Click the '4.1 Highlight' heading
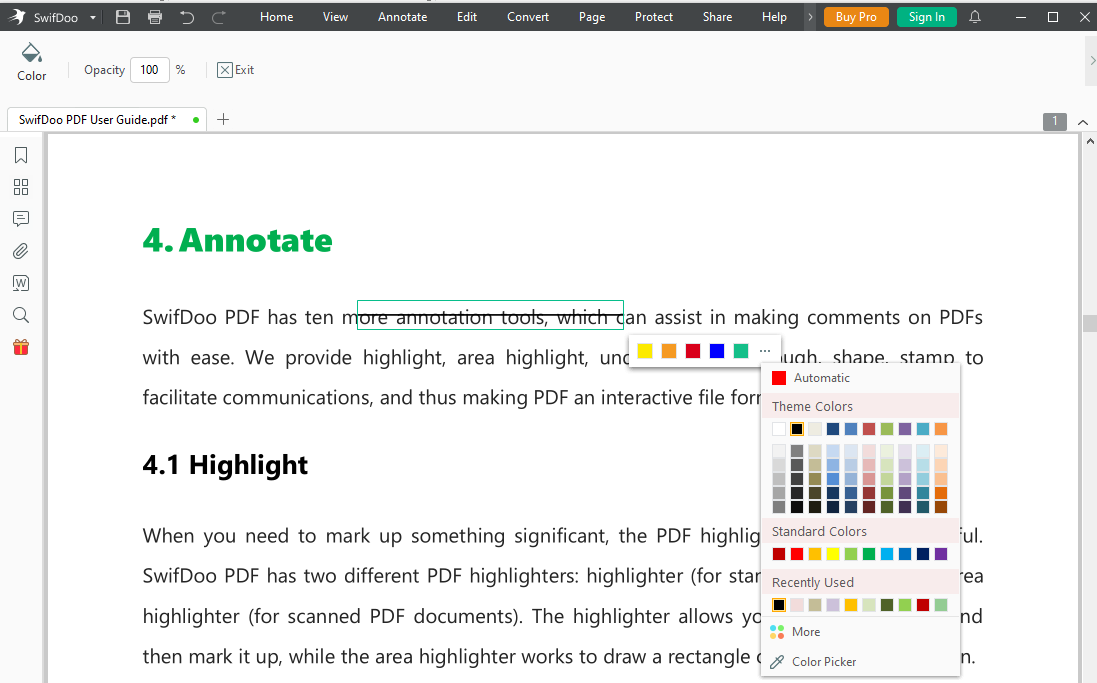 click(225, 465)
